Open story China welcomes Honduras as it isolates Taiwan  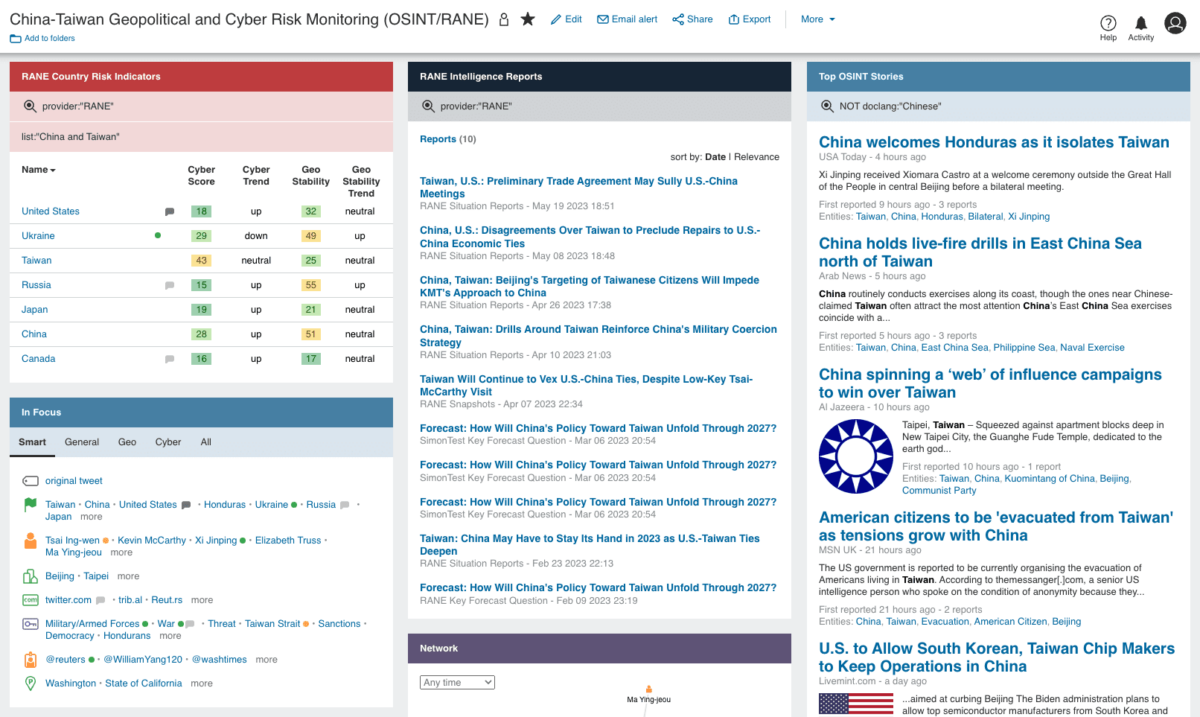(994, 143)
